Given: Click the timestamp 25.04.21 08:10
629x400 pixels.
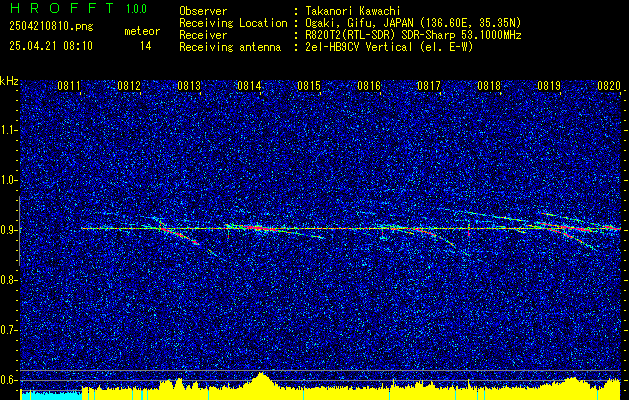Looking at the screenshot, I should tap(51, 46).
